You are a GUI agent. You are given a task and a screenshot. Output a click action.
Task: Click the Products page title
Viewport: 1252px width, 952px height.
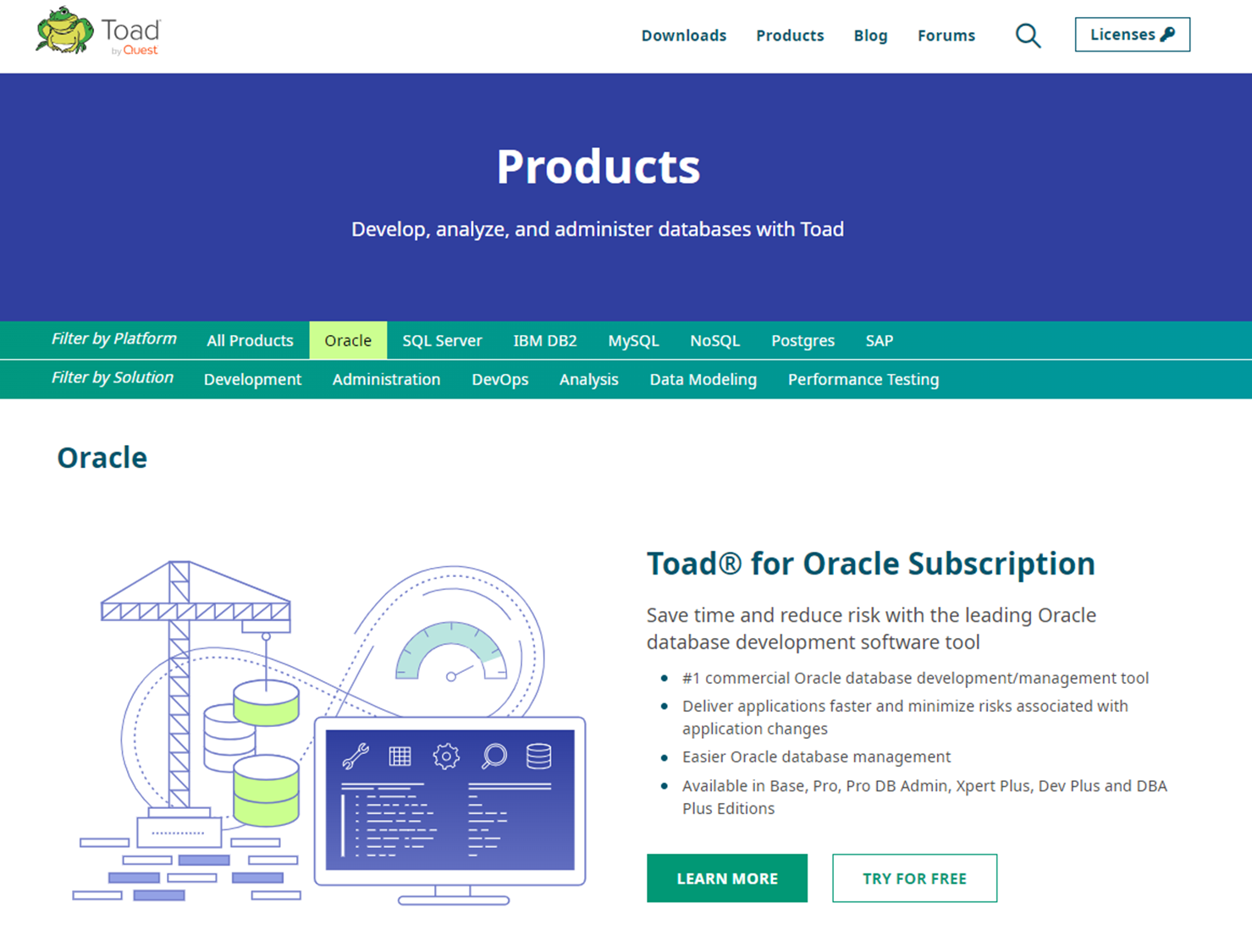[x=598, y=167]
